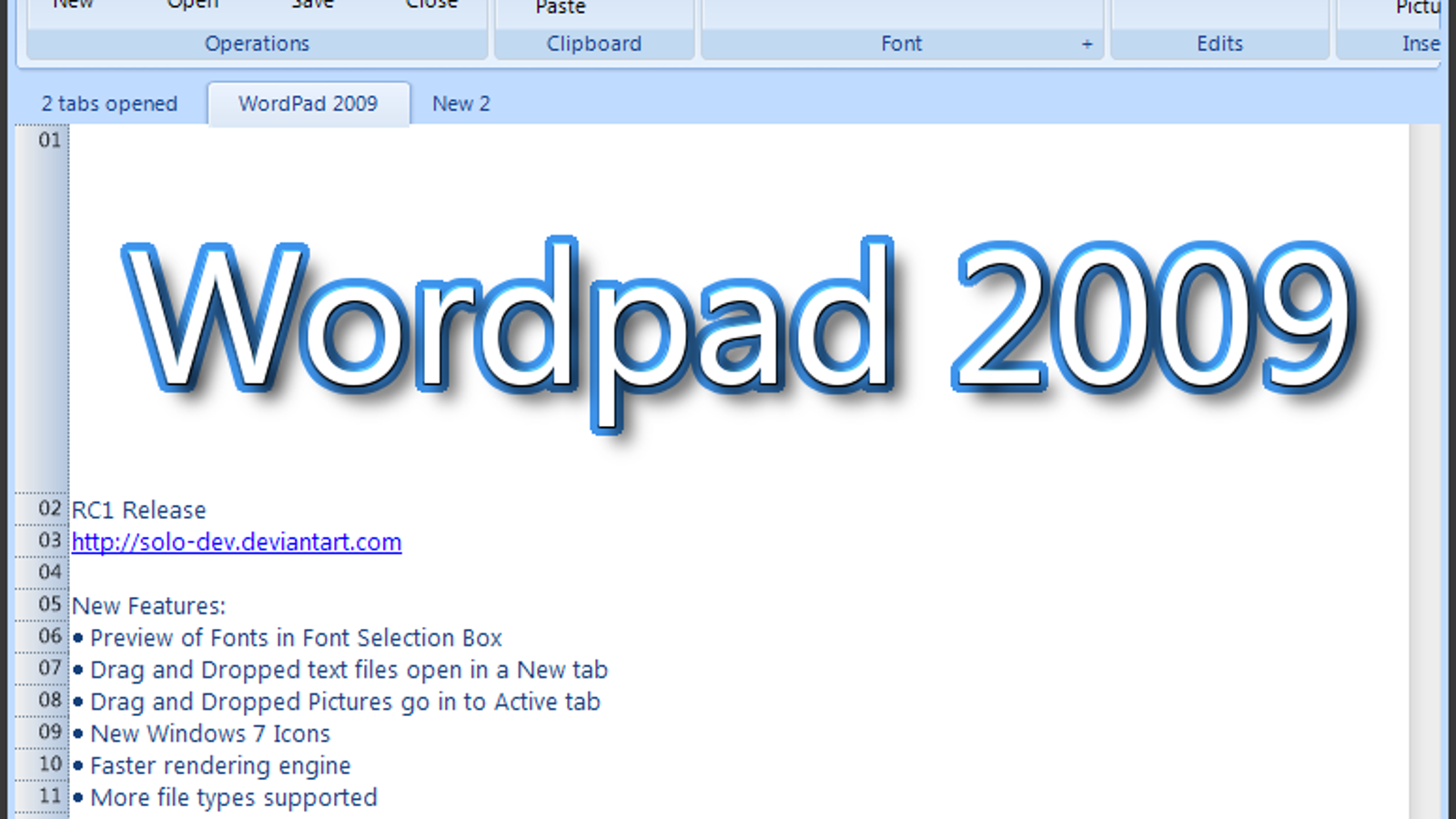The image size is (1456, 819).
Task: Click the Edits ribbon group label
Action: 1219,44
